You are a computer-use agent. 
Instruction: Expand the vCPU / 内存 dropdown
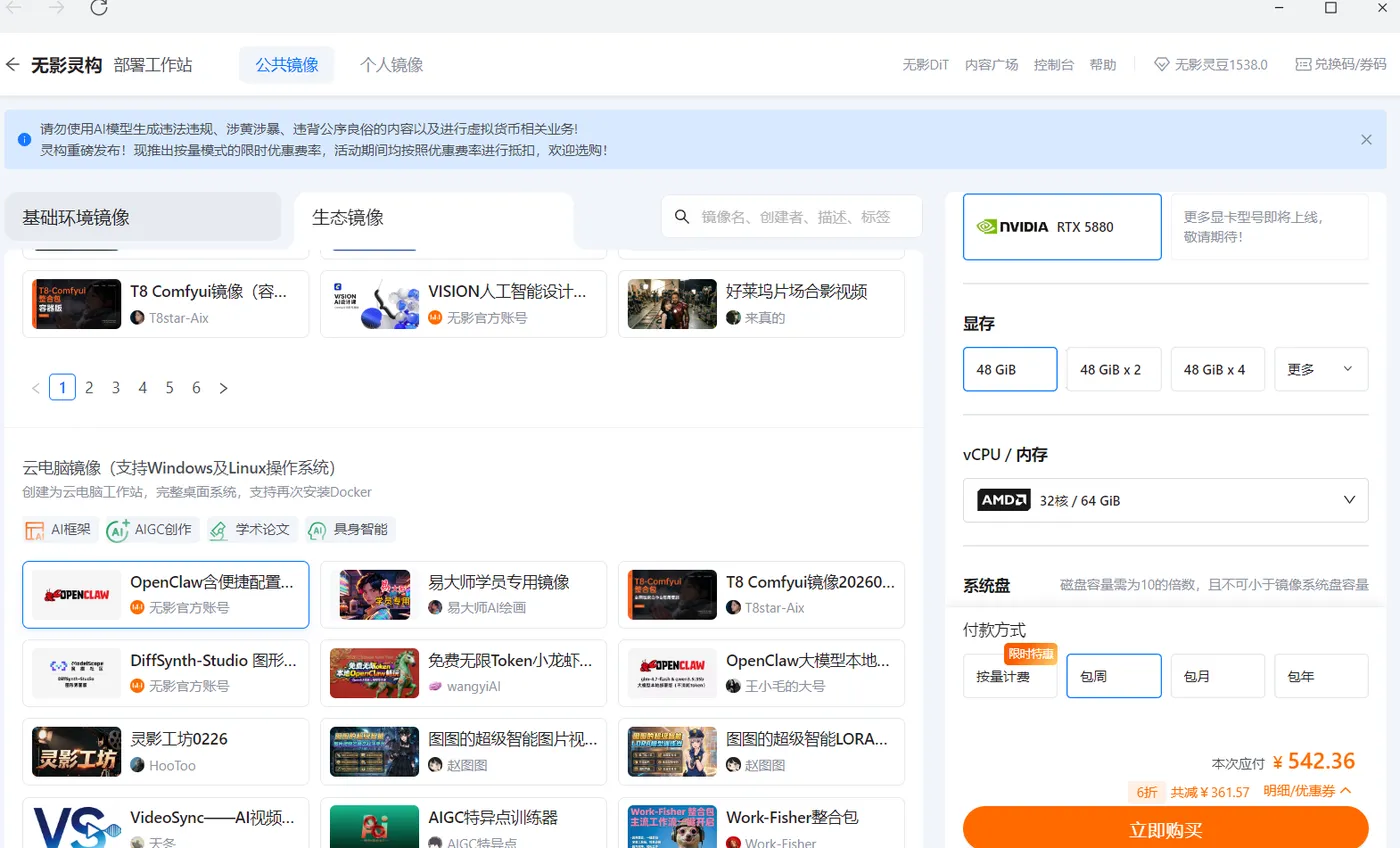pyautogui.click(x=1165, y=500)
